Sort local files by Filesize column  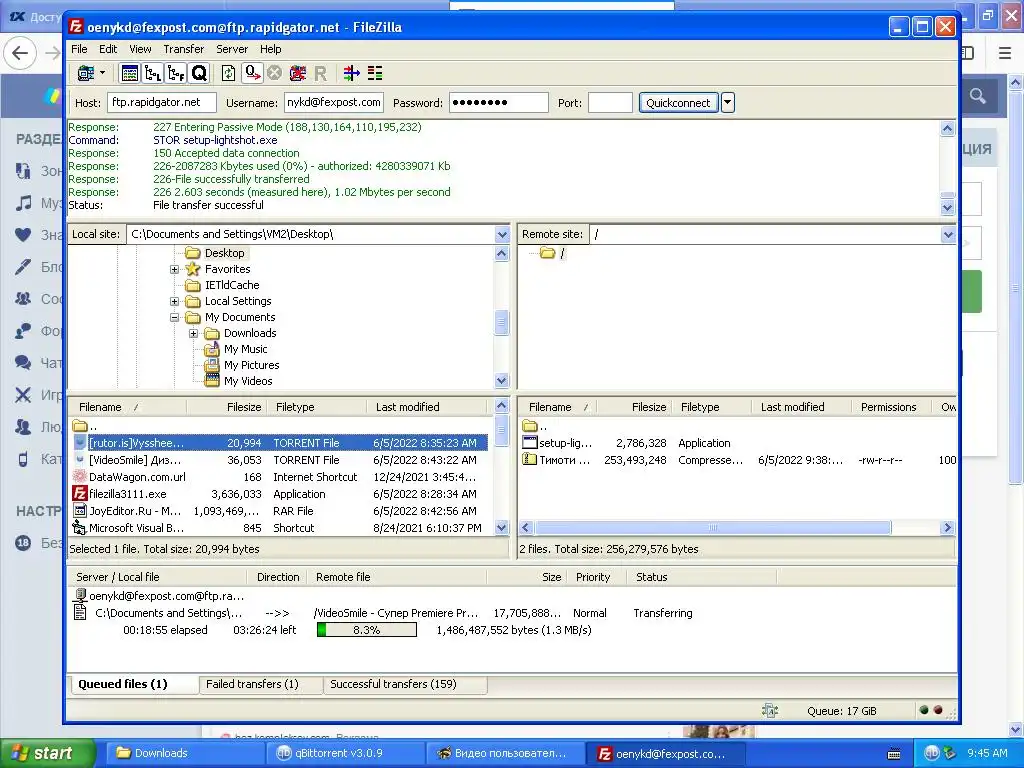225,407
